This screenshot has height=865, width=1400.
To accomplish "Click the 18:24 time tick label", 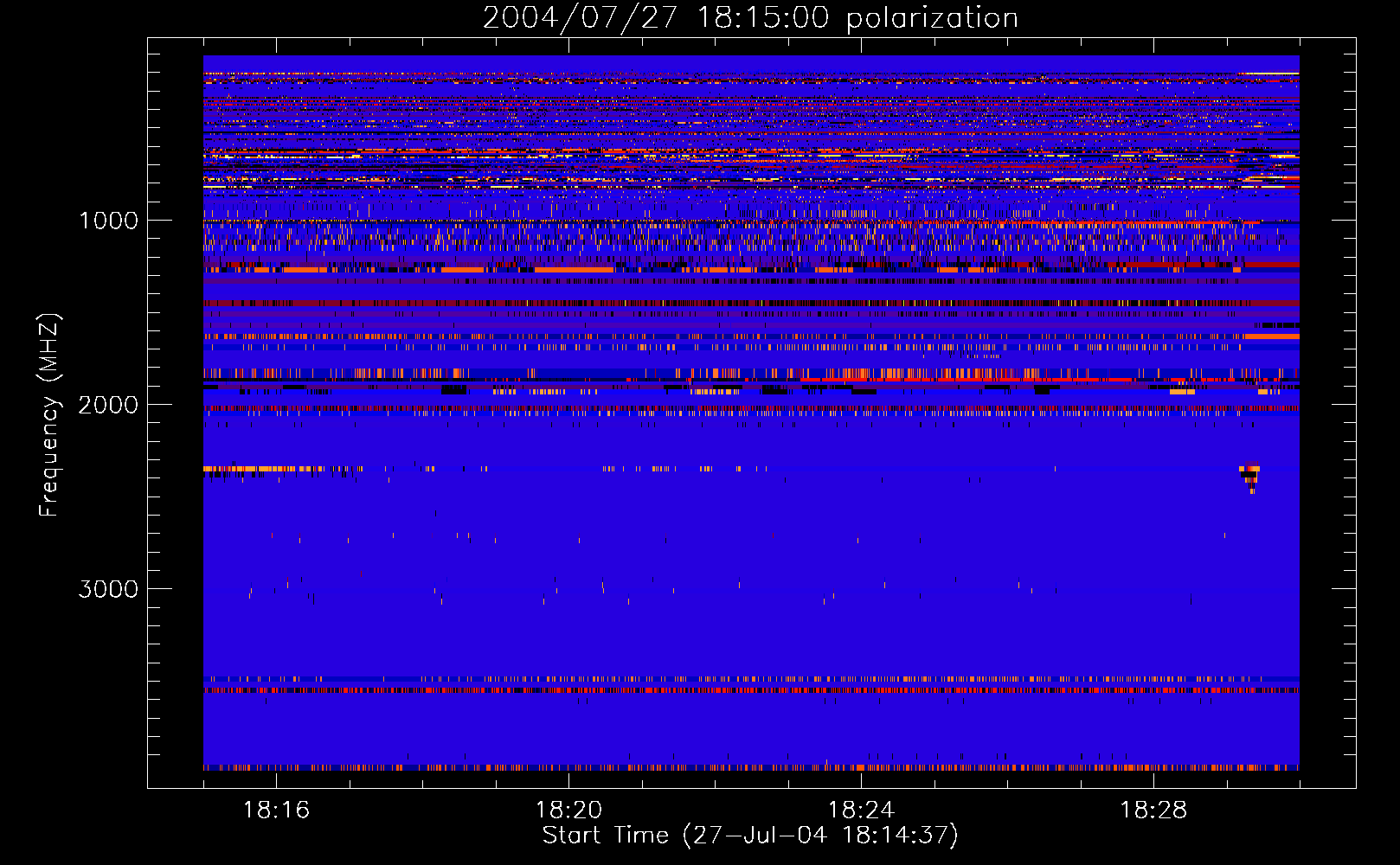I will [x=861, y=810].
